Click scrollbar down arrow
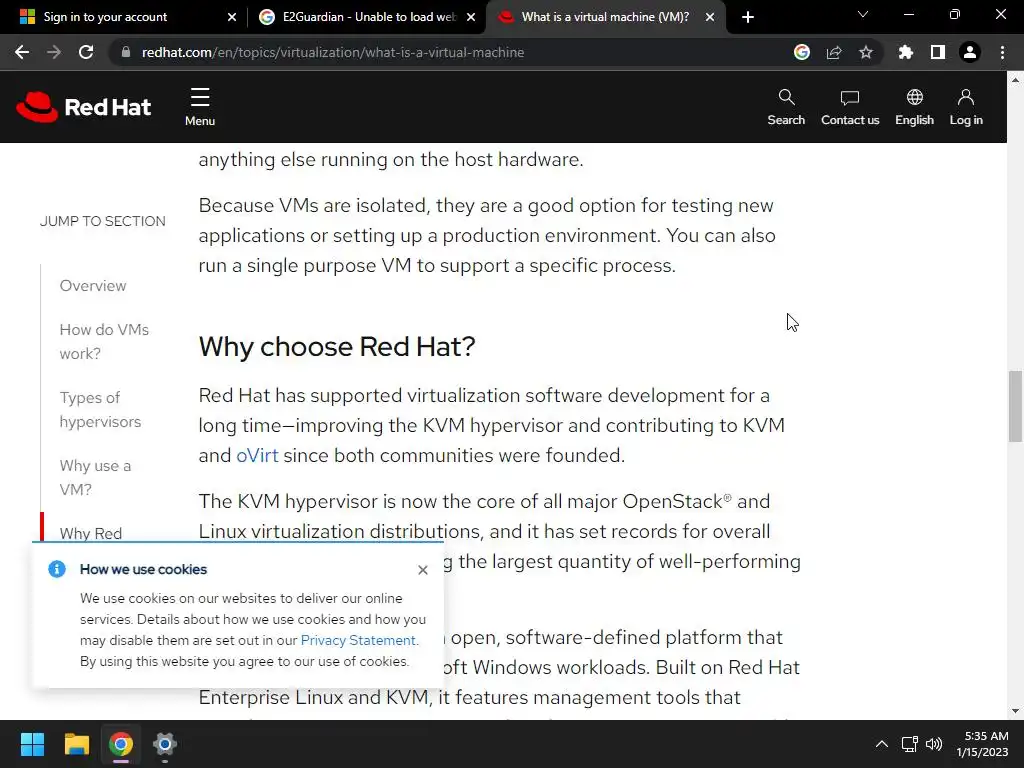This screenshot has height=768, width=1024. (1015, 711)
